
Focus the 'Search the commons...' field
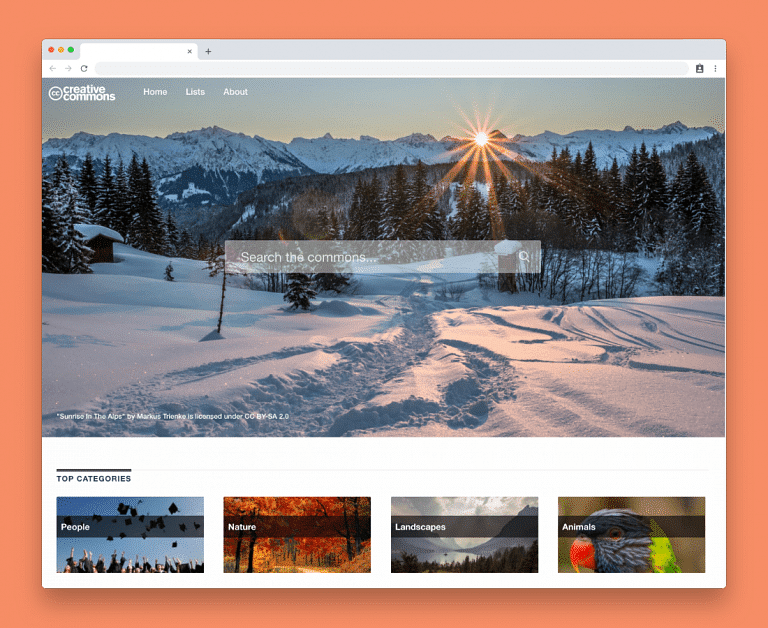(370, 257)
